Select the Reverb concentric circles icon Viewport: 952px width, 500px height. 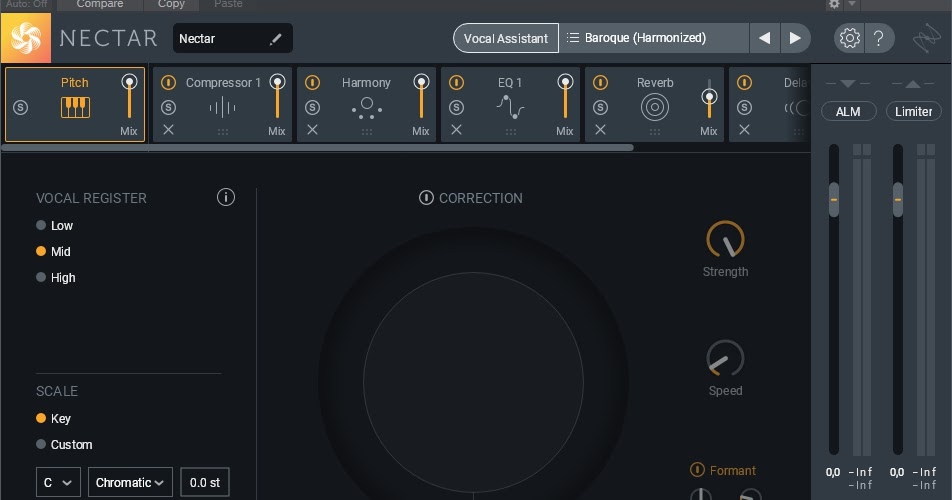pyautogui.click(x=654, y=107)
